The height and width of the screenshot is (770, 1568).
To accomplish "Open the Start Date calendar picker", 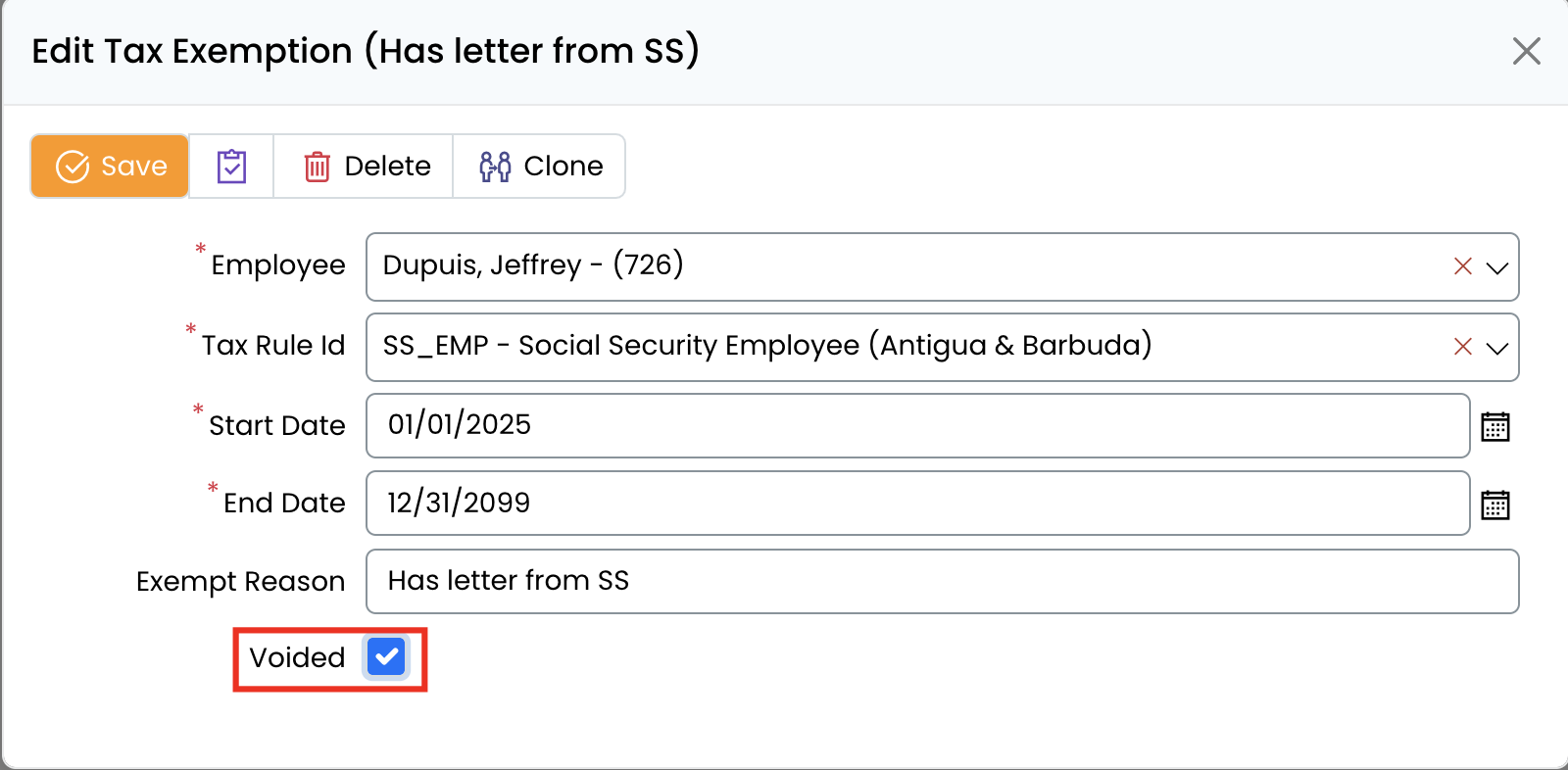I will tap(1494, 426).
